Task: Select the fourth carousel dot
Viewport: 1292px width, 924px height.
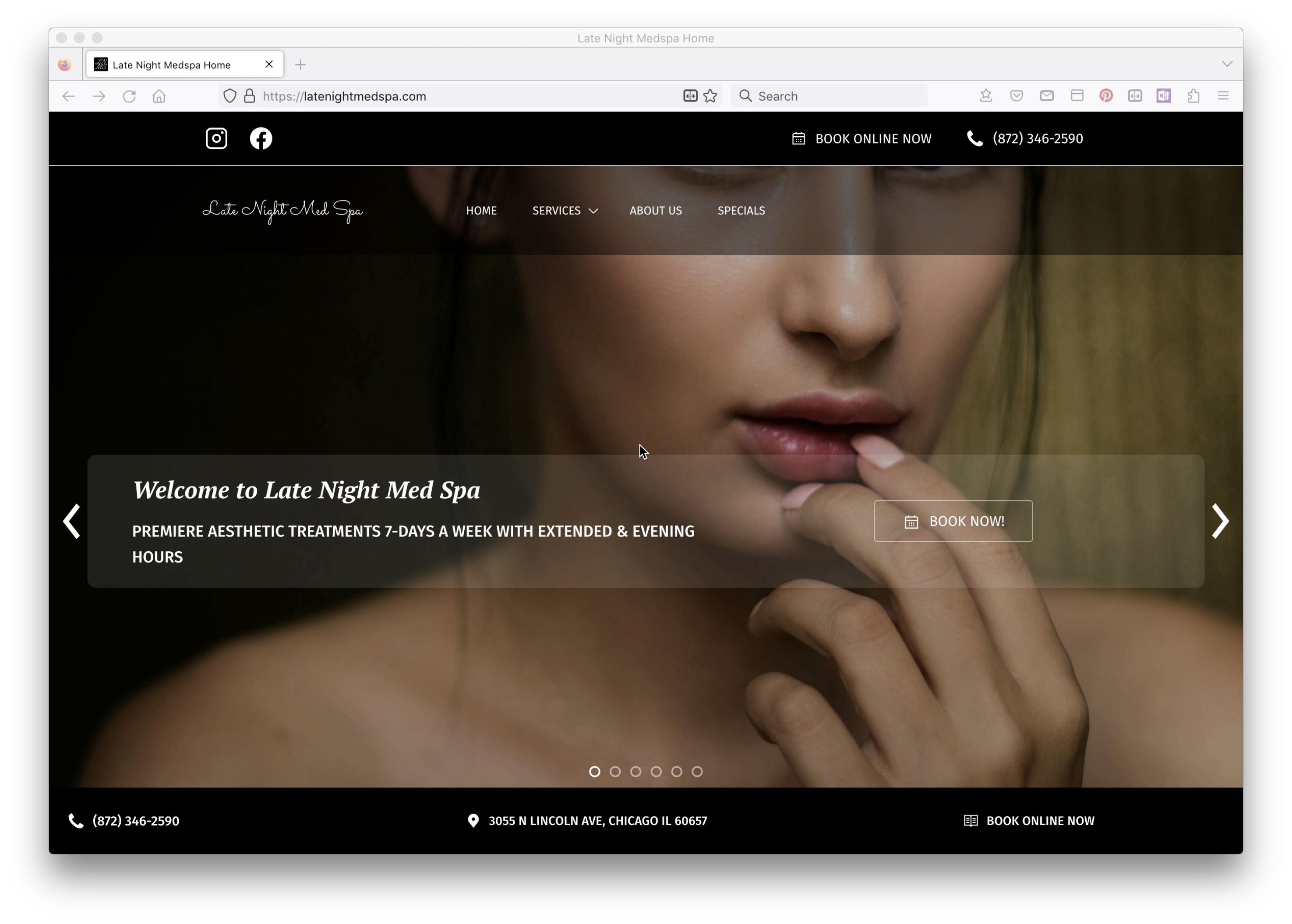Action: click(656, 772)
